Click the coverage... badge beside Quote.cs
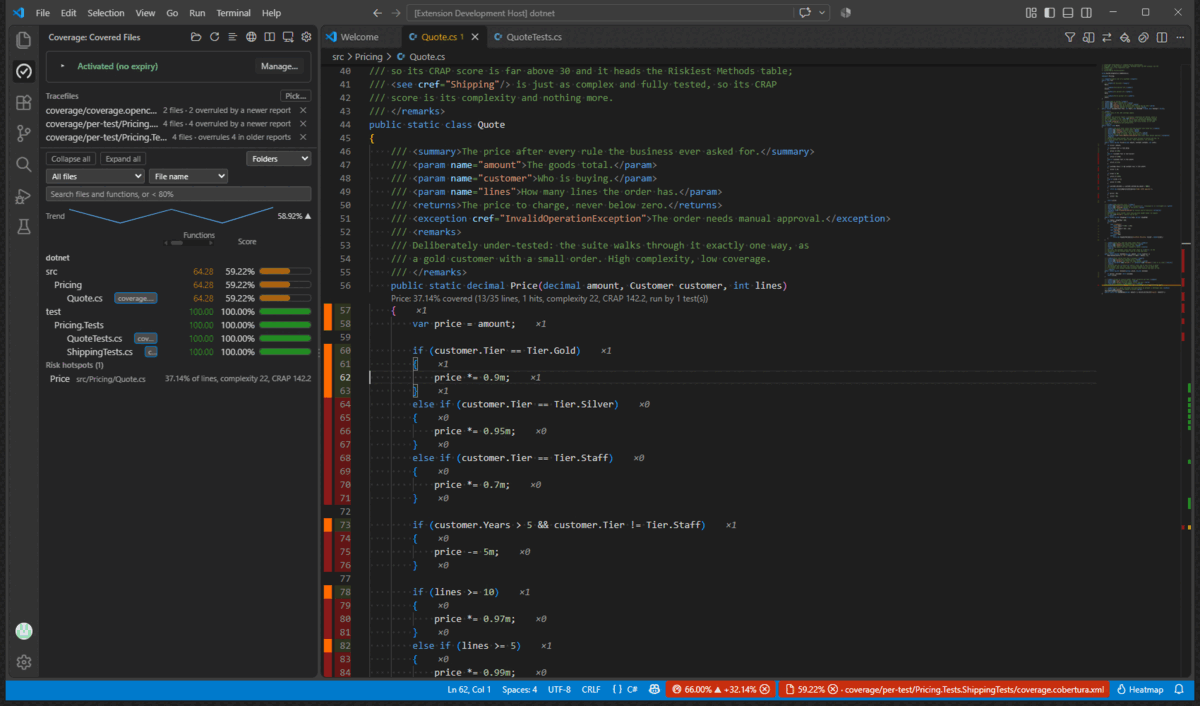Screen dimensions: 1200x706 [136, 298]
